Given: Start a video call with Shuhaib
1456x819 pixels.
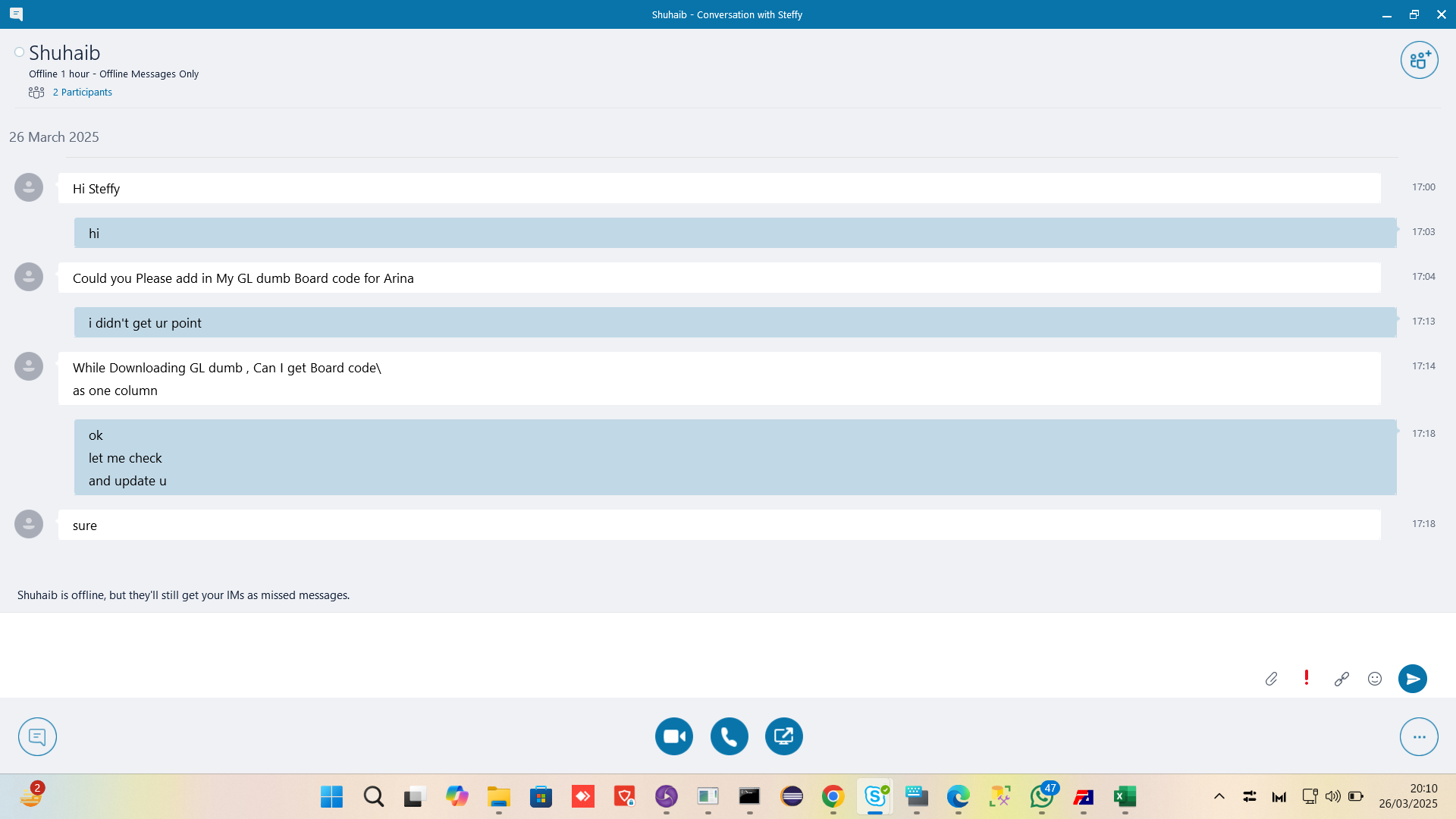Looking at the screenshot, I should (673, 736).
